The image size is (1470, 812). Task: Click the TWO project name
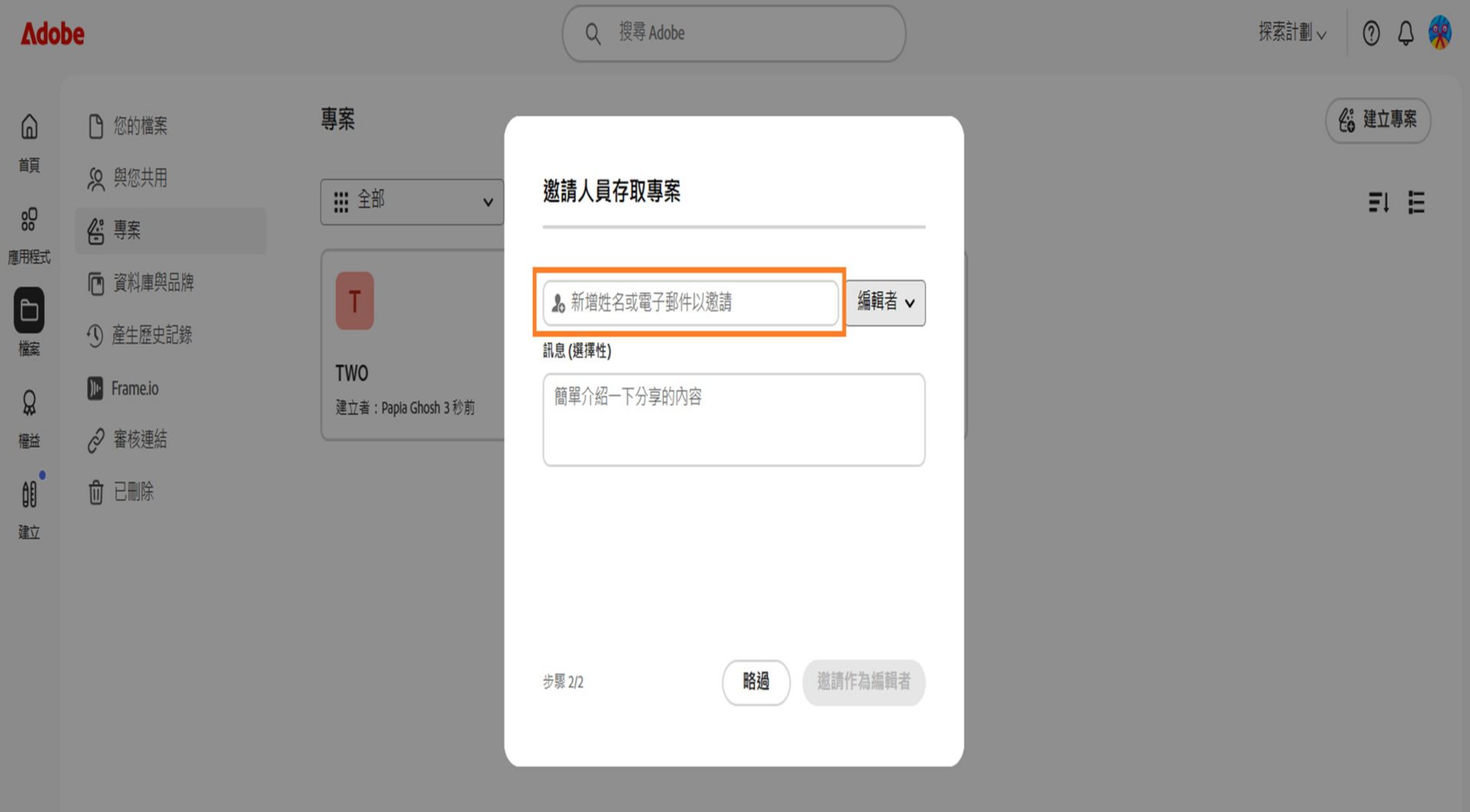click(351, 373)
